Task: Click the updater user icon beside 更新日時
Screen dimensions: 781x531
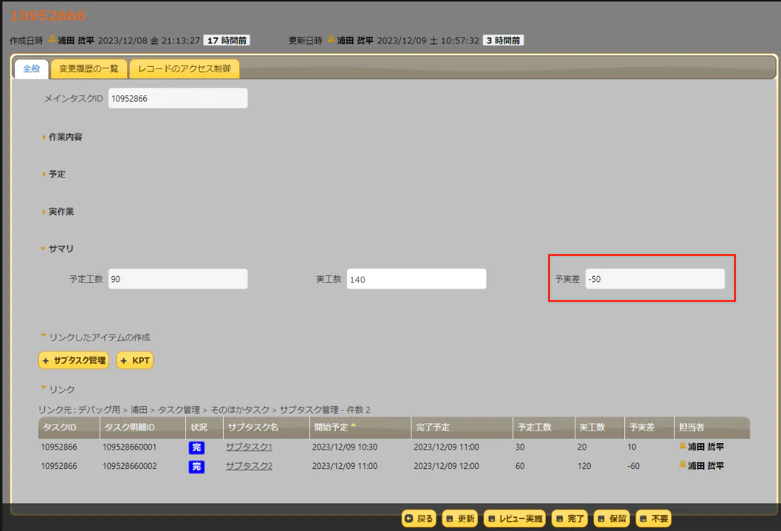Action: pos(331,39)
